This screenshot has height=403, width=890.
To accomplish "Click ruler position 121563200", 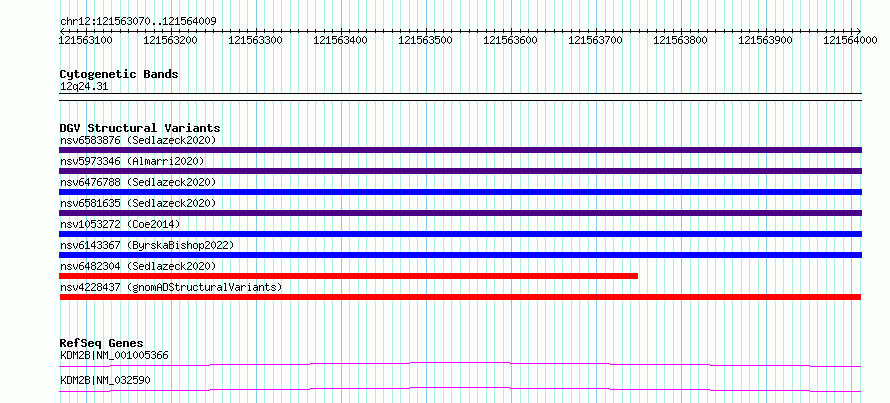I will point(171,40).
